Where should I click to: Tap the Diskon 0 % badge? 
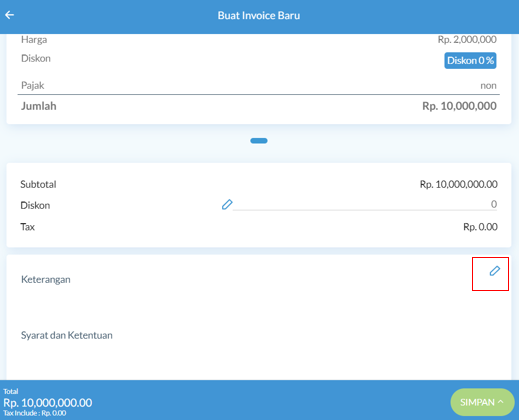[x=470, y=61]
